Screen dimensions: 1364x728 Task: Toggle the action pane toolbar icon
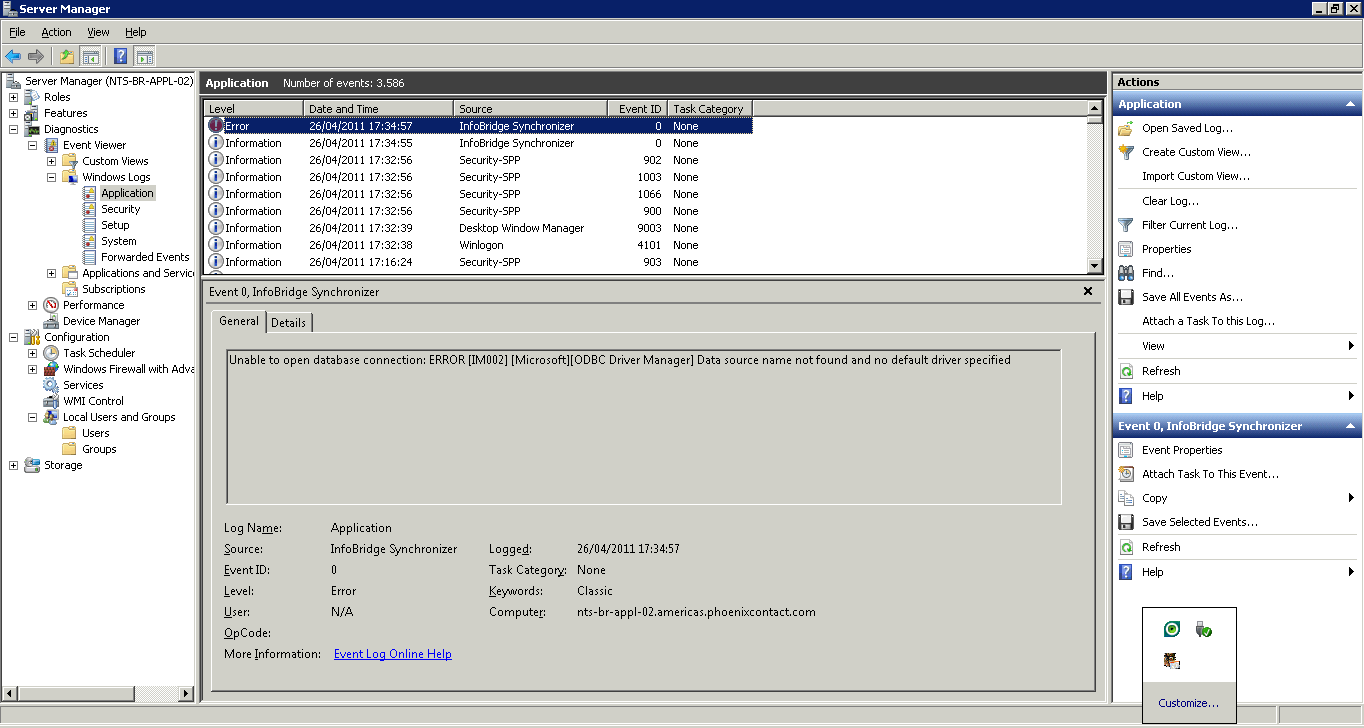(145, 56)
